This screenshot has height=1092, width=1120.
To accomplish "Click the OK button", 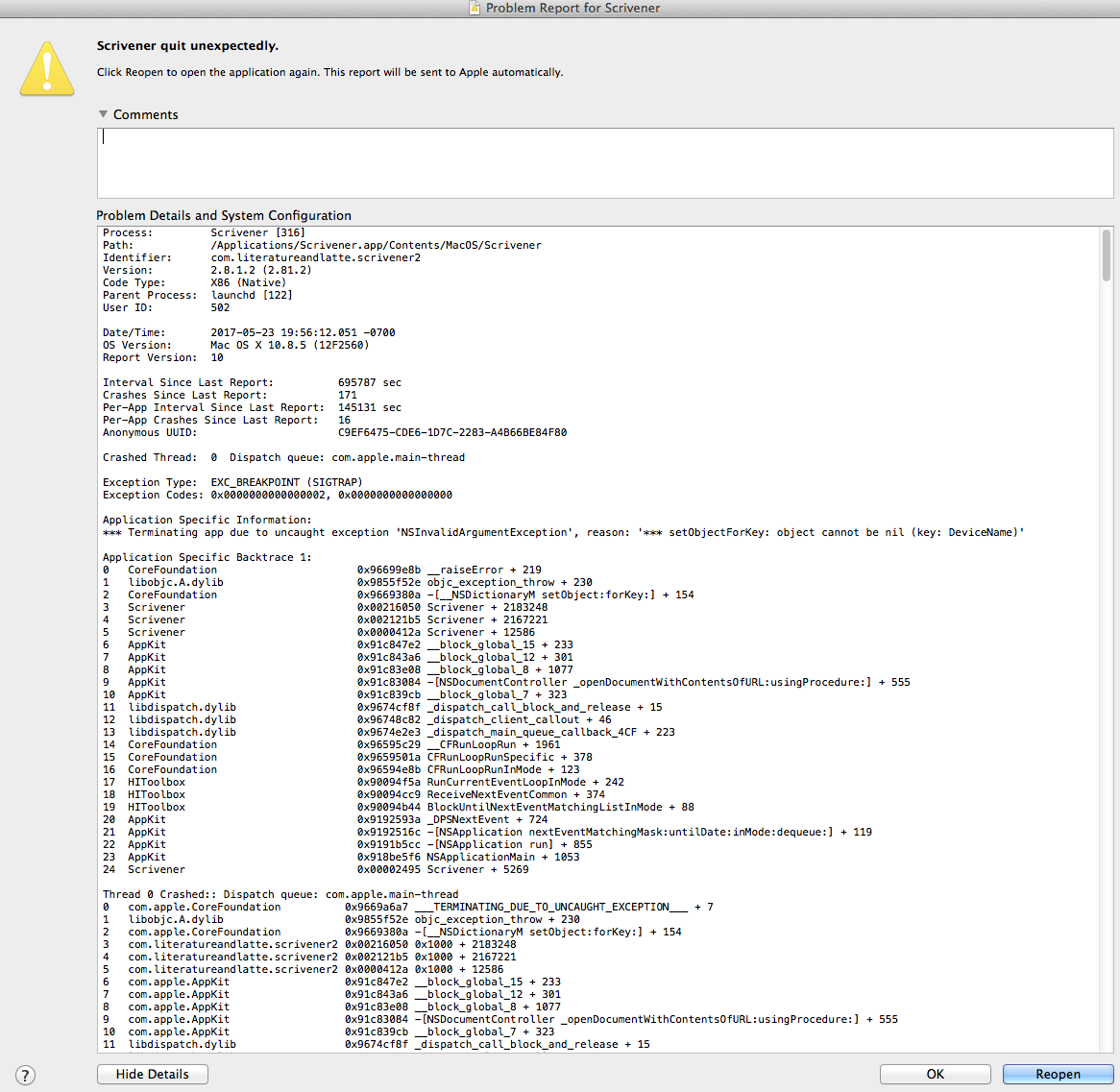I will tap(935, 1074).
